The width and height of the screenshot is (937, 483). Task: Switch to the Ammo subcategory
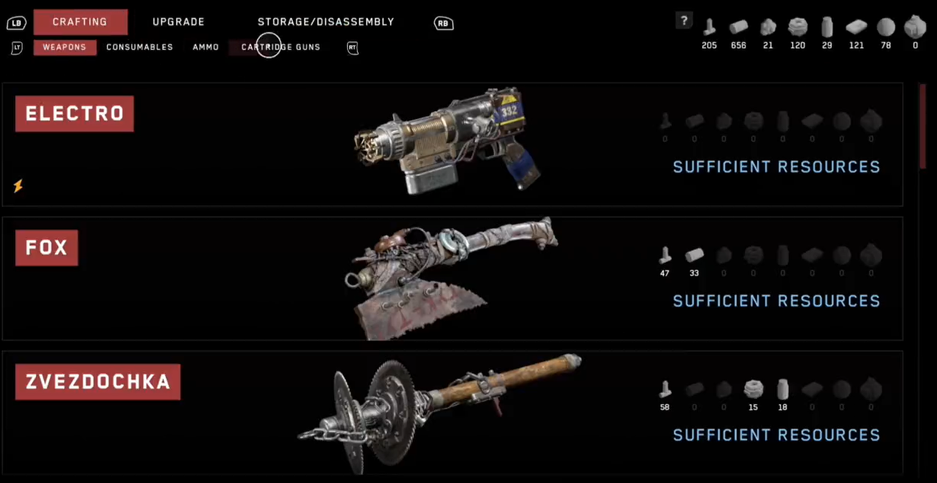coord(206,47)
